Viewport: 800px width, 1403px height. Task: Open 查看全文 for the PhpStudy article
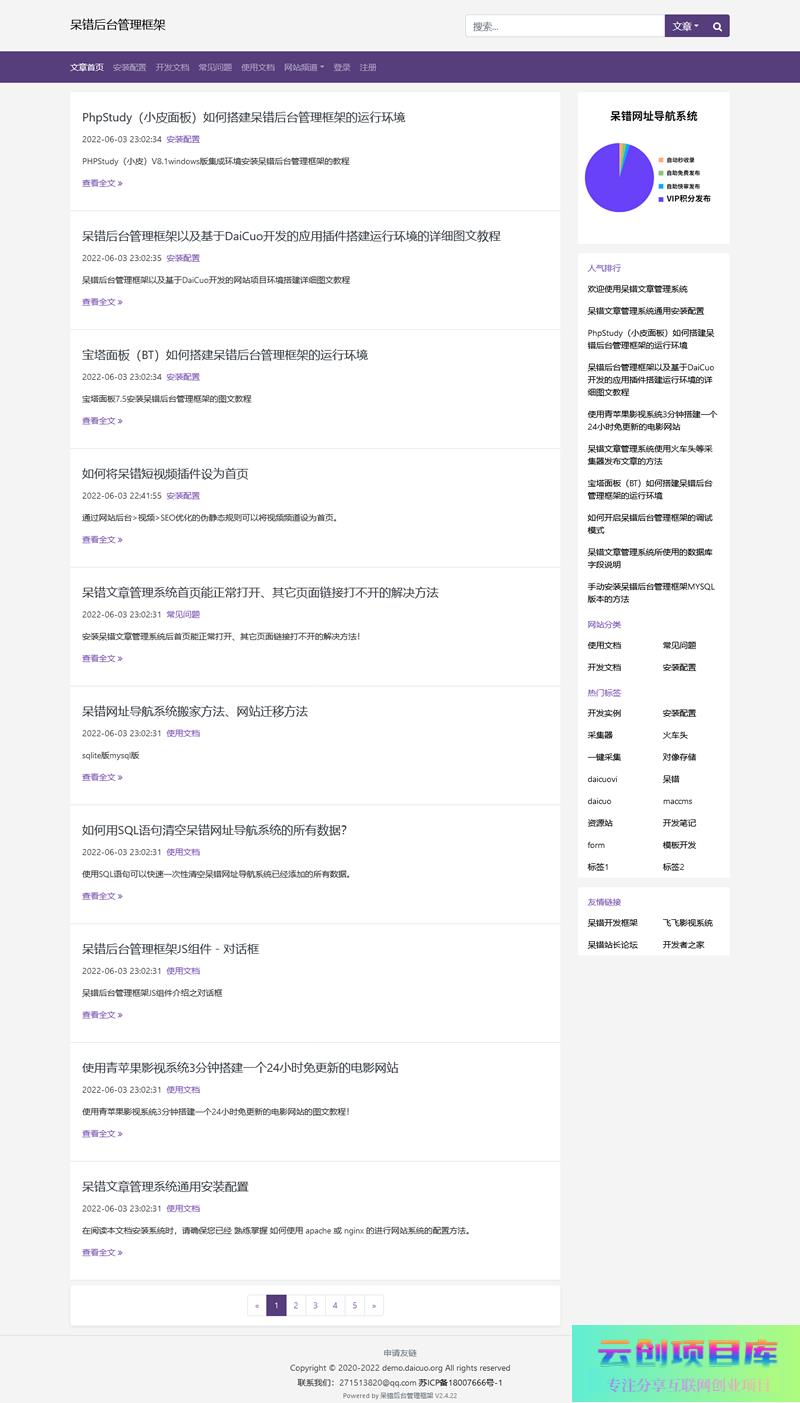tap(102, 183)
